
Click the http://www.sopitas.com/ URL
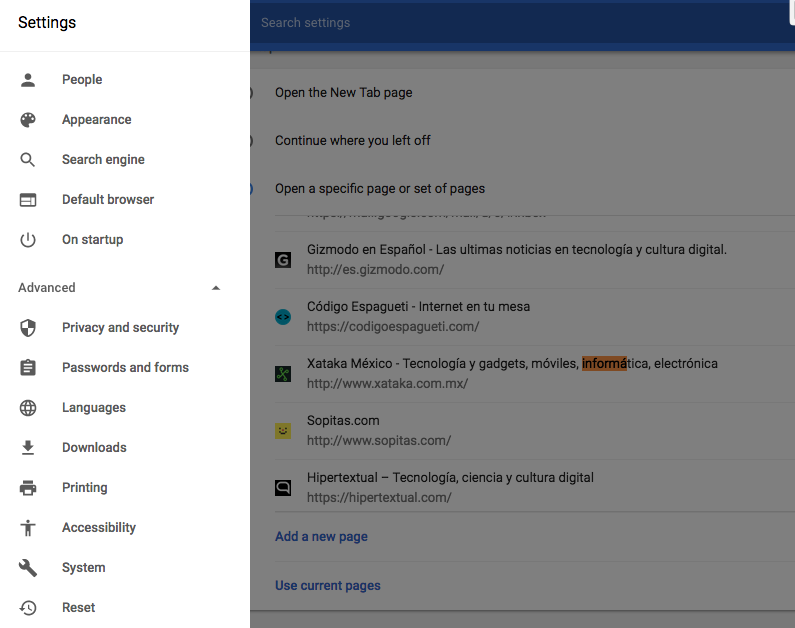(x=379, y=441)
